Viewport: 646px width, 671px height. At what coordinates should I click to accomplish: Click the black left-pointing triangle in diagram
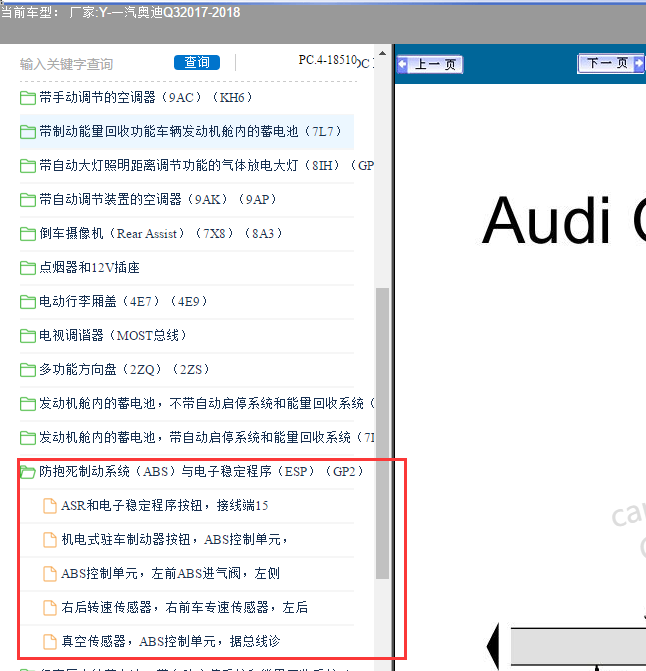(x=493, y=646)
